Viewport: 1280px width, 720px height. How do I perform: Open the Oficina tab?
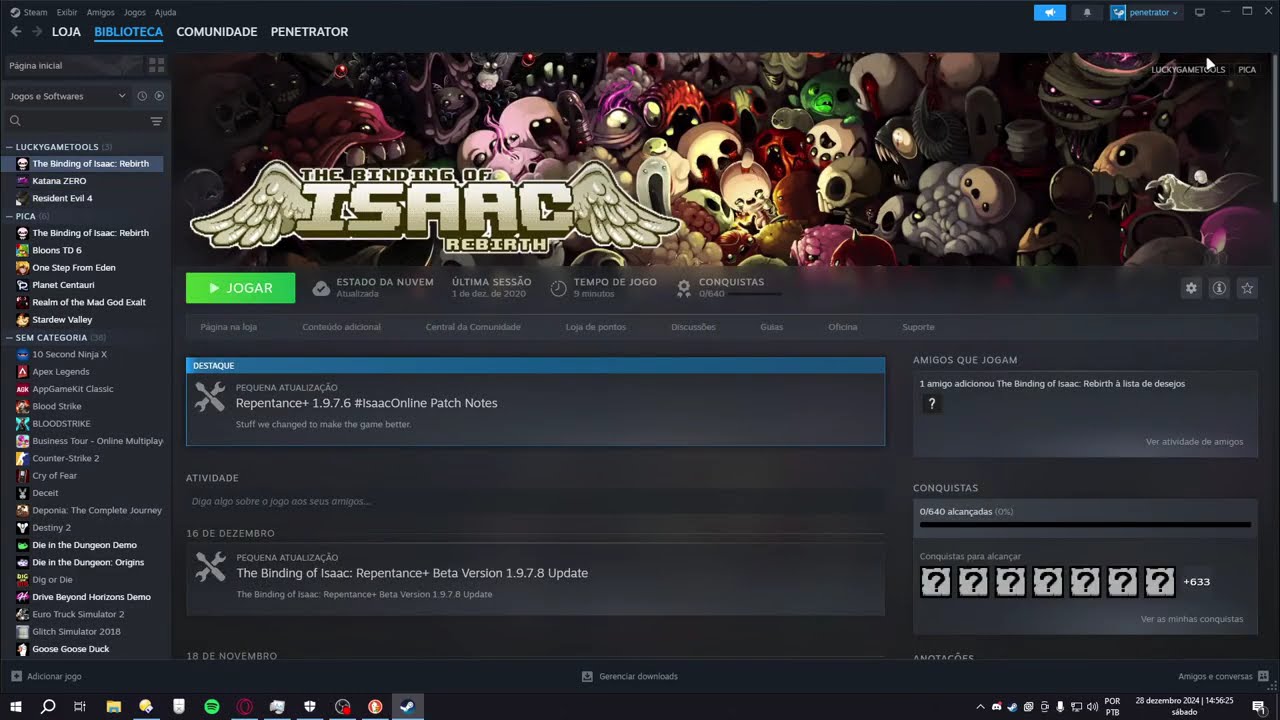click(x=843, y=327)
